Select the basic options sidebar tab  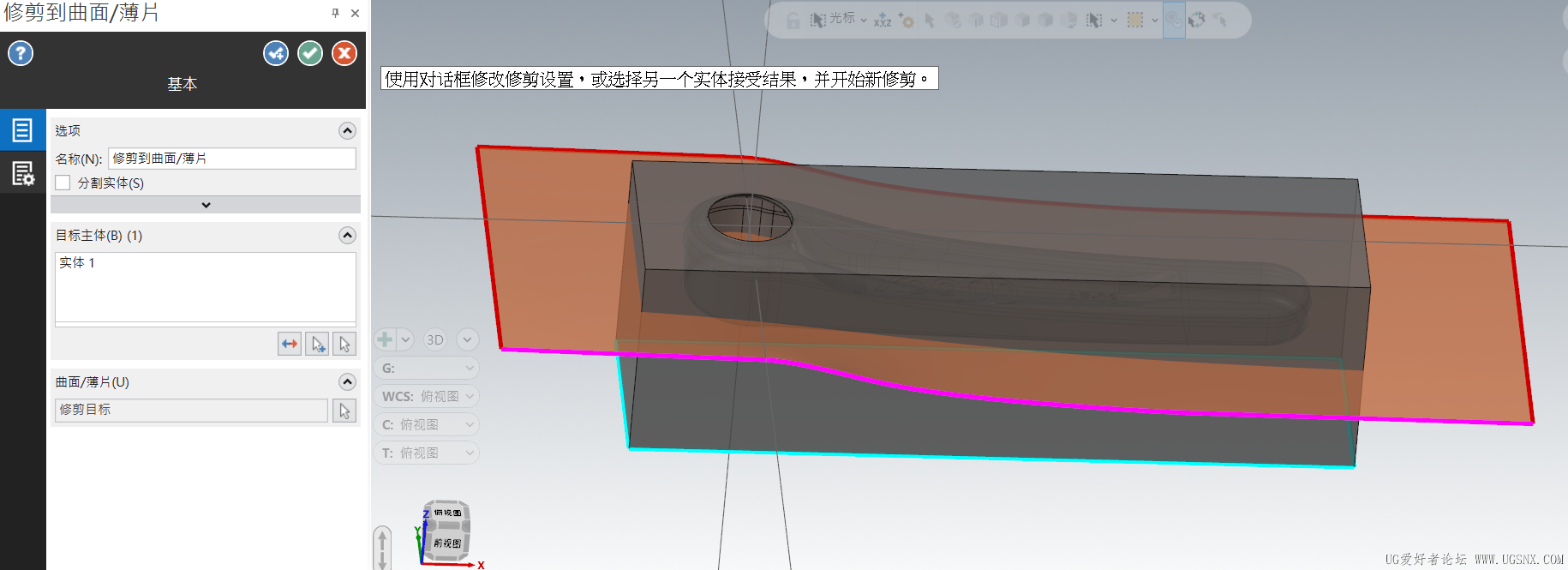(x=23, y=130)
